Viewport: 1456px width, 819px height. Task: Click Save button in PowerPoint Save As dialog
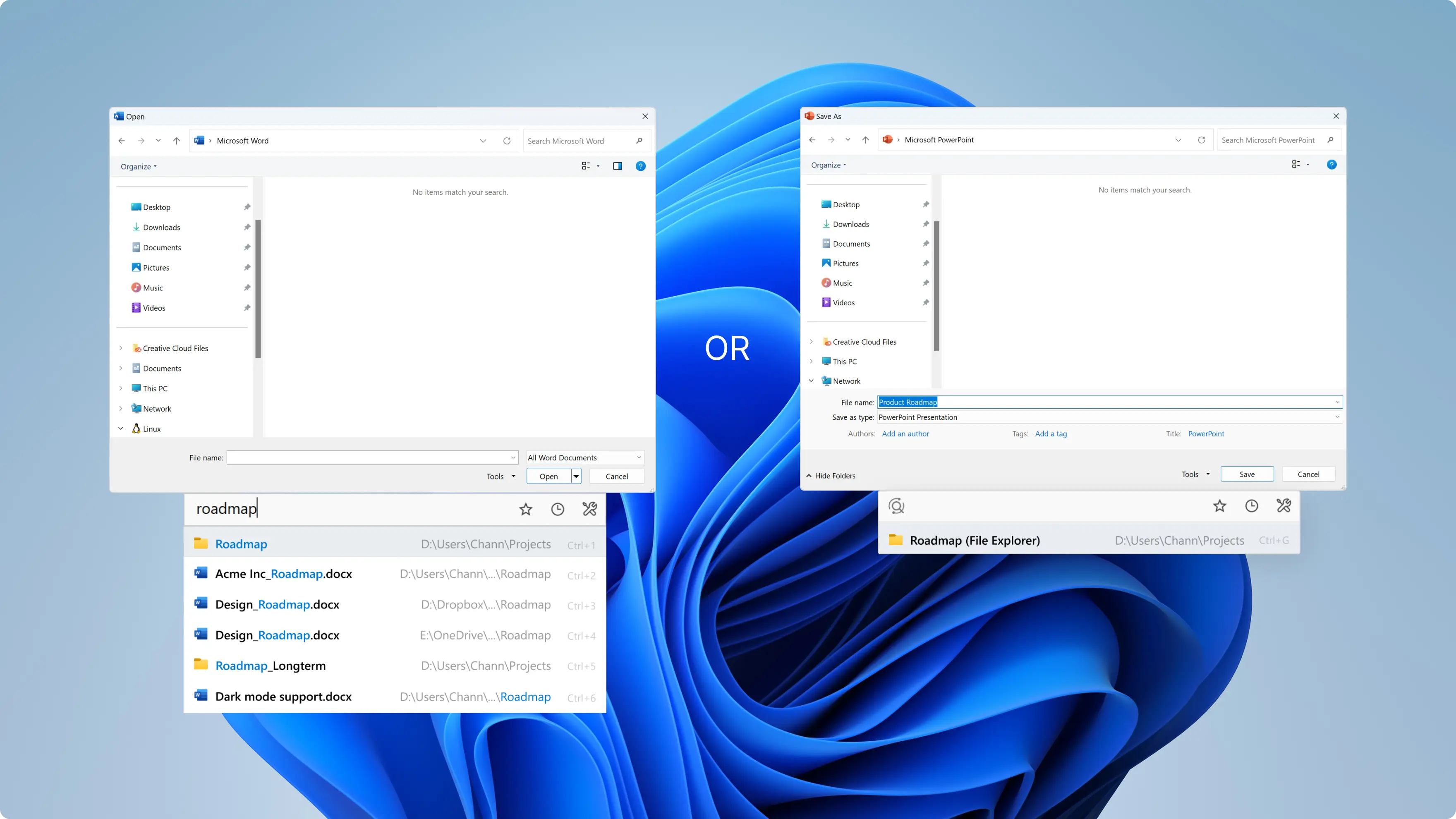pos(1247,473)
